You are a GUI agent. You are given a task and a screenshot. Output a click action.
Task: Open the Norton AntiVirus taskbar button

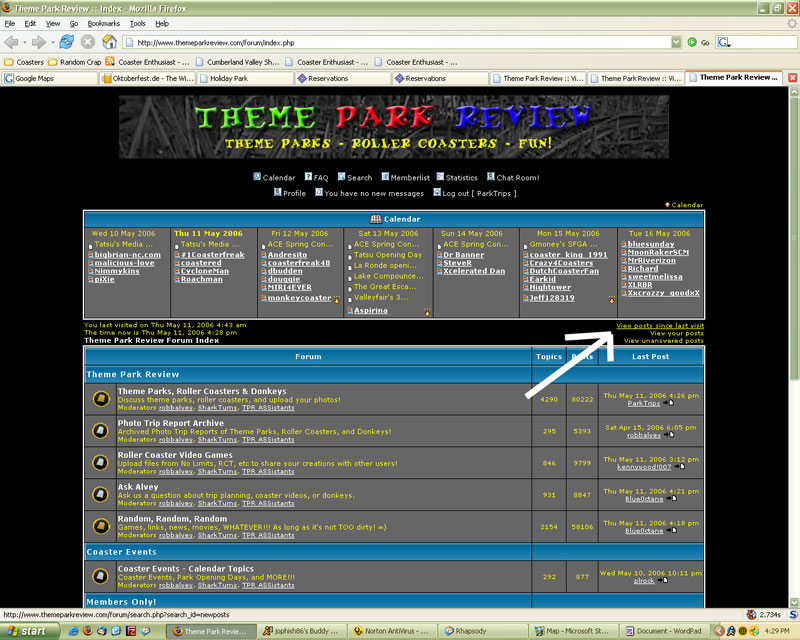(391, 631)
